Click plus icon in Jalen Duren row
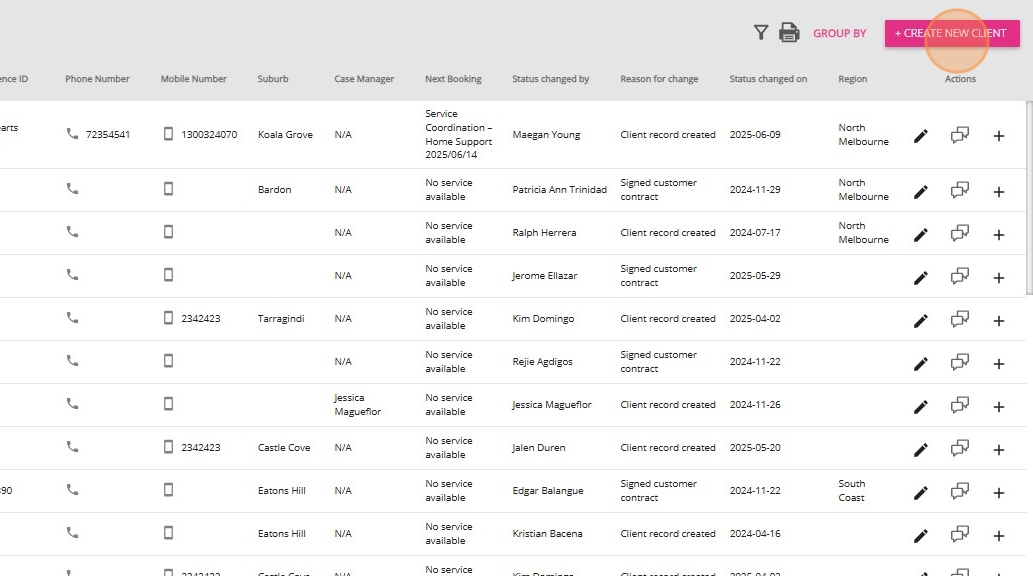Screen dimensions: 1033x576 (999, 449)
